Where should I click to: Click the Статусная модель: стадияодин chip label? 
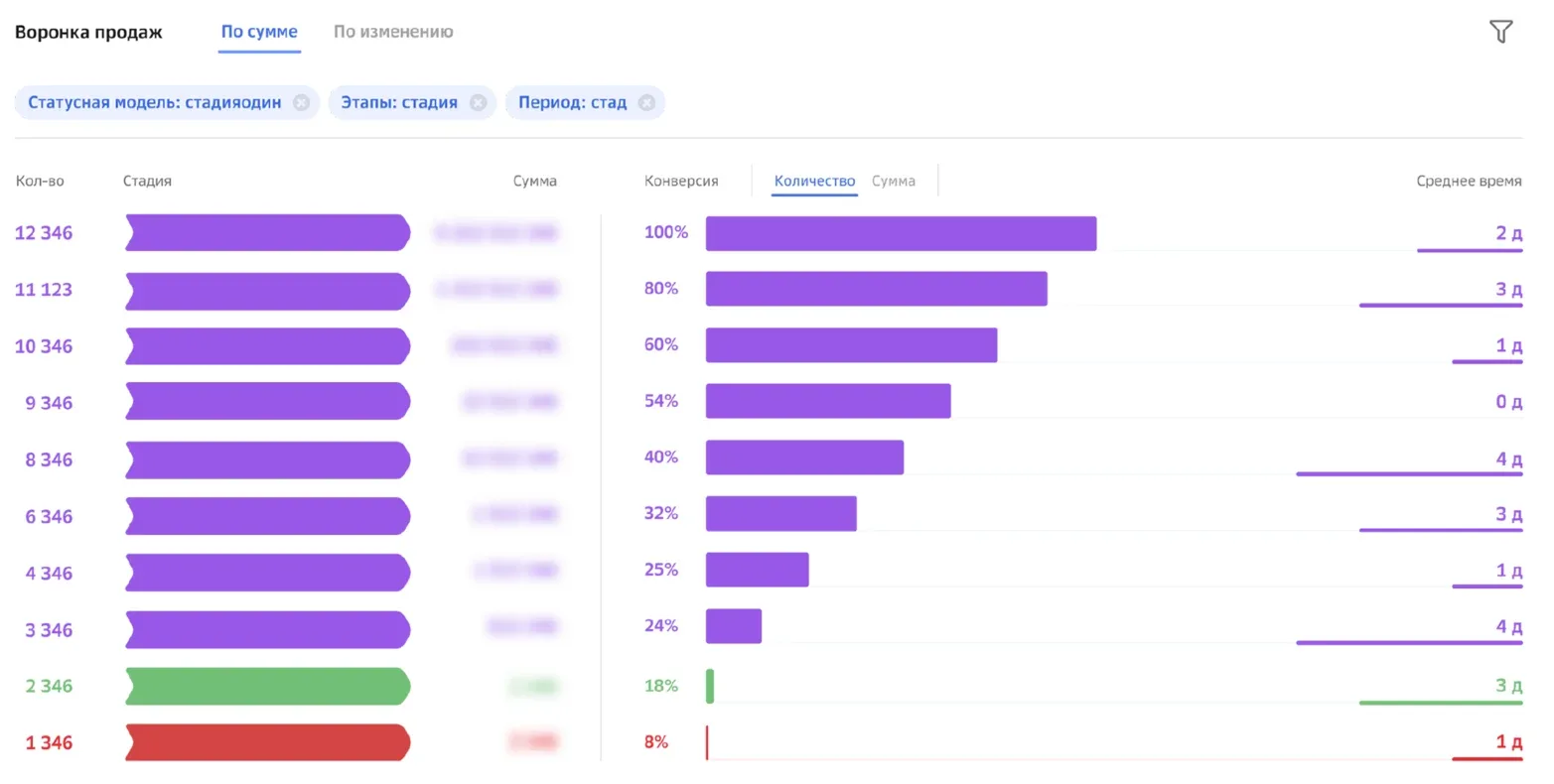tap(154, 102)
